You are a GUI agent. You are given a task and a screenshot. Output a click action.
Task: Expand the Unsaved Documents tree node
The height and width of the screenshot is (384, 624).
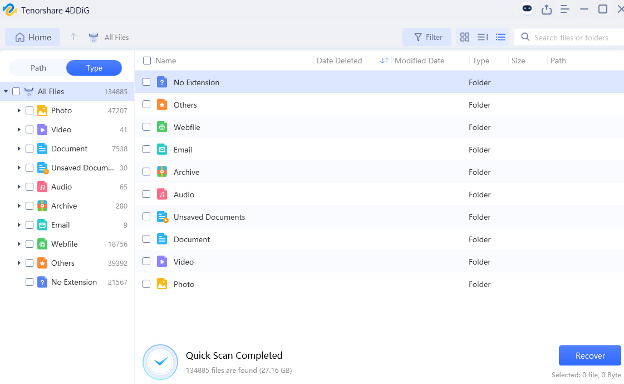(19, 168)
